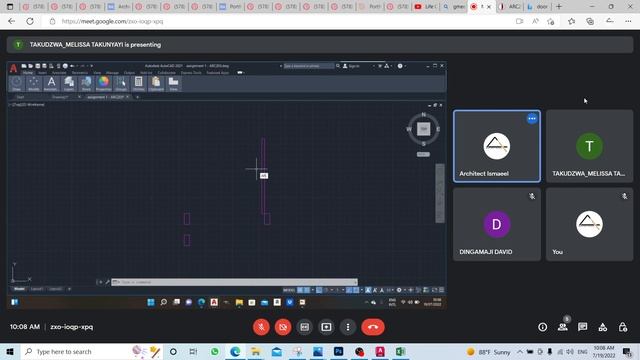
Task: Open the Meet activities panel
Action: (602, 327)
